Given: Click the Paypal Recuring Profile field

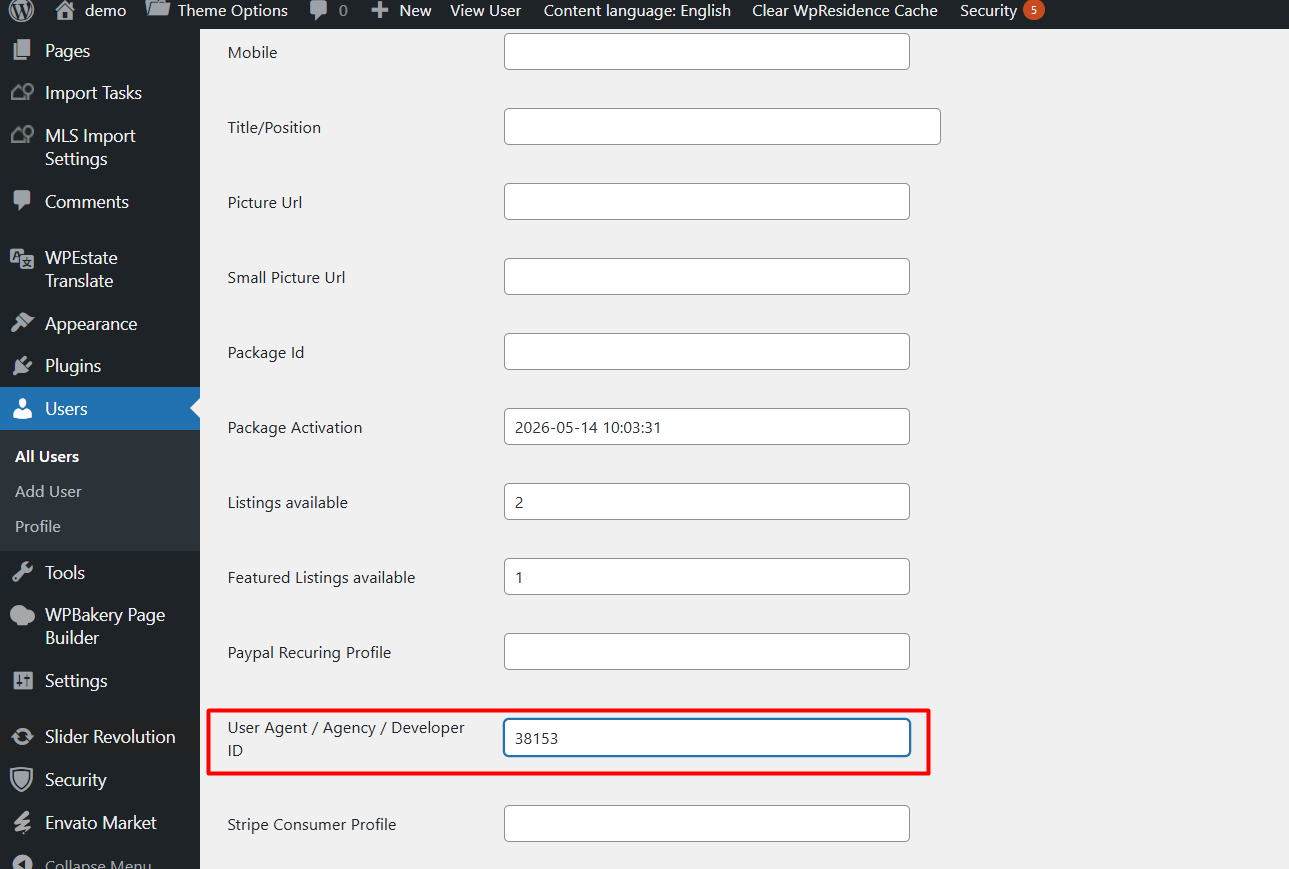Looking at the screenshot, I should (707, 651).
